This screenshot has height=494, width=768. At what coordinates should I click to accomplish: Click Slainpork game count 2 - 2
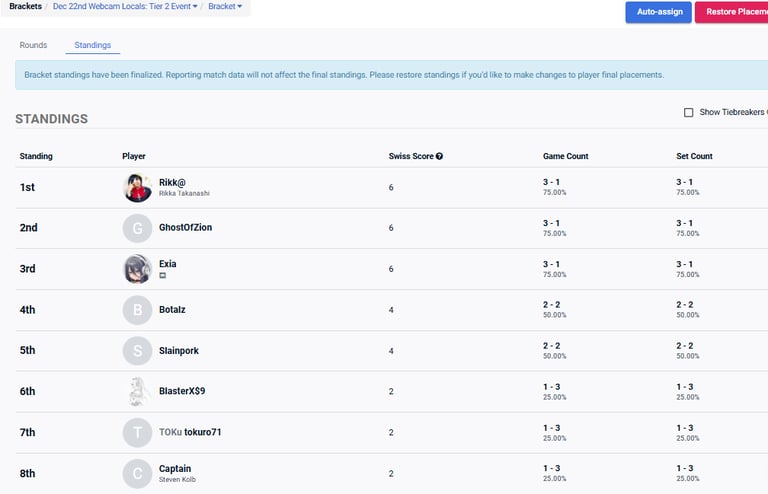point(551,346)
